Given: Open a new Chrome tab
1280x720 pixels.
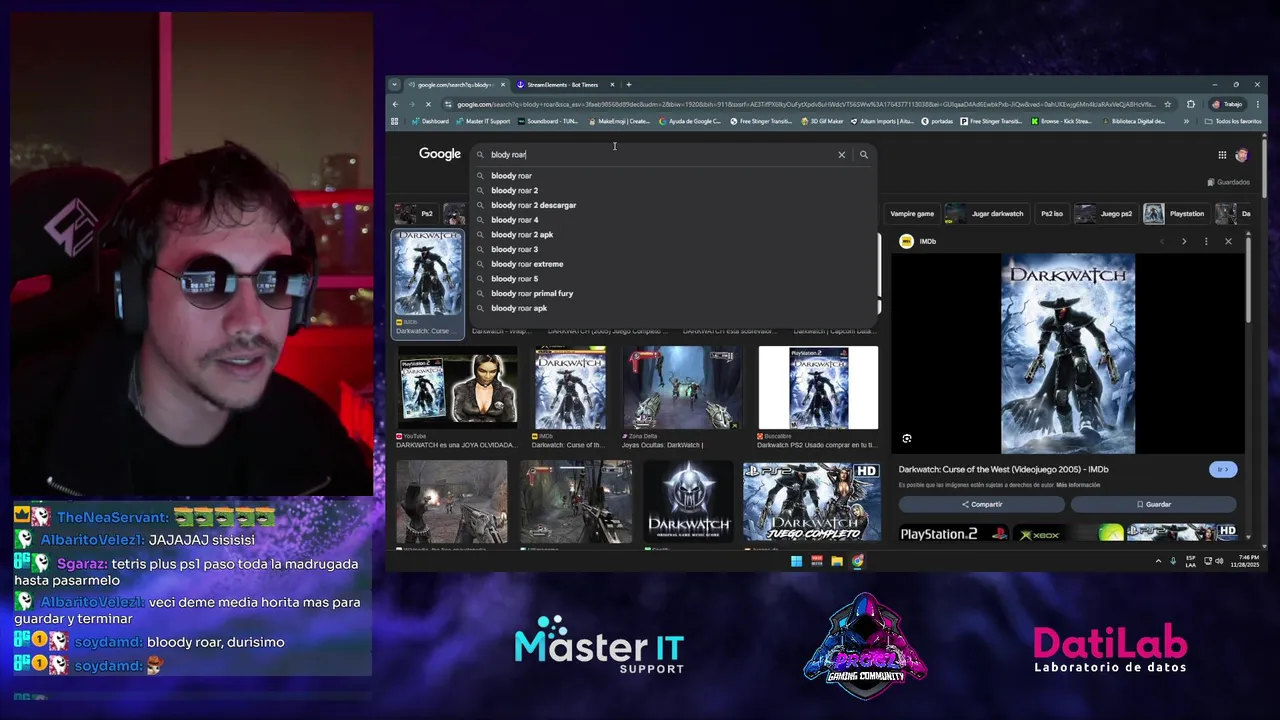Looking at the screenshot, I should click(628, 85).
